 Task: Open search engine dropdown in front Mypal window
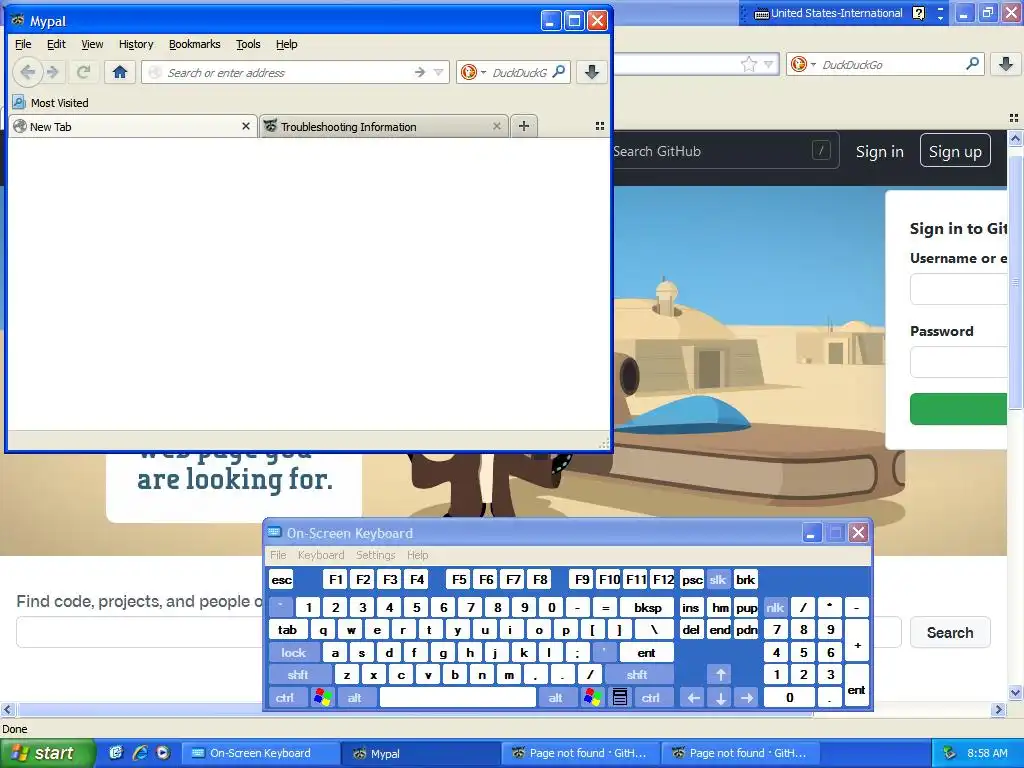pos(483,72)
